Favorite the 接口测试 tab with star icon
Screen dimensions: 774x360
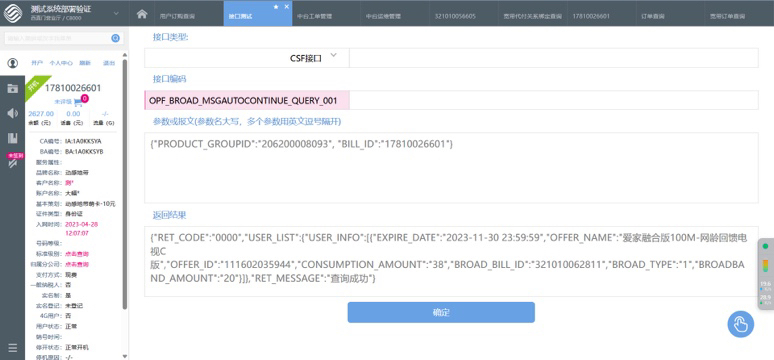[276, 7]
